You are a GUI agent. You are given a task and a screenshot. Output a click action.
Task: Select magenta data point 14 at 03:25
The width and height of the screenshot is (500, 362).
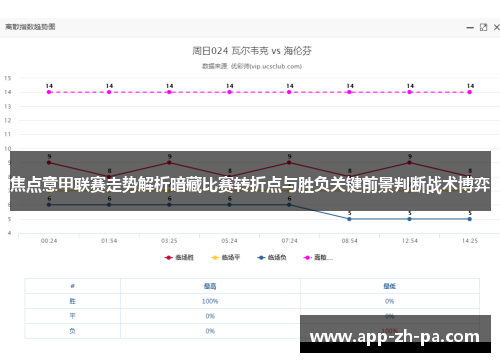(x=169, y=92)
